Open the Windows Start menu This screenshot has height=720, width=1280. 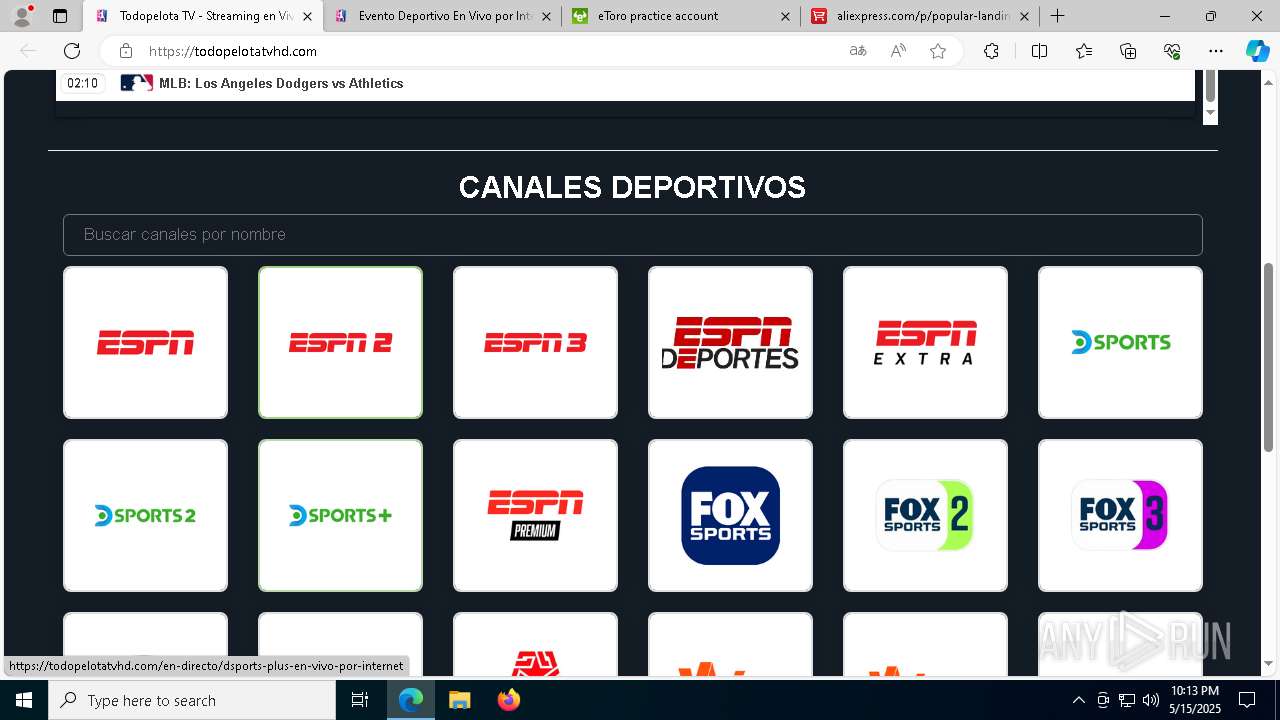pos(24,700)
